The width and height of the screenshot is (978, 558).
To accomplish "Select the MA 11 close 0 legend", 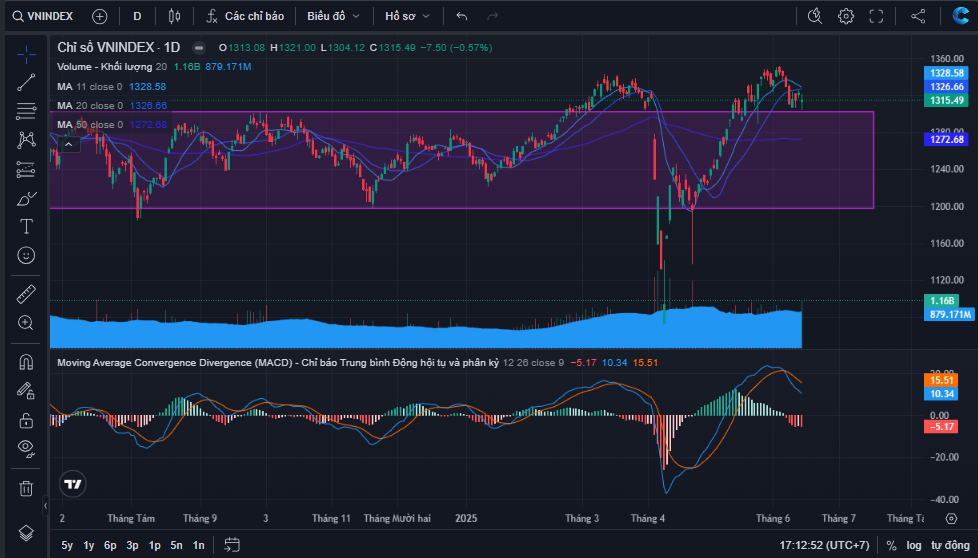I will (x=90, y=87).
